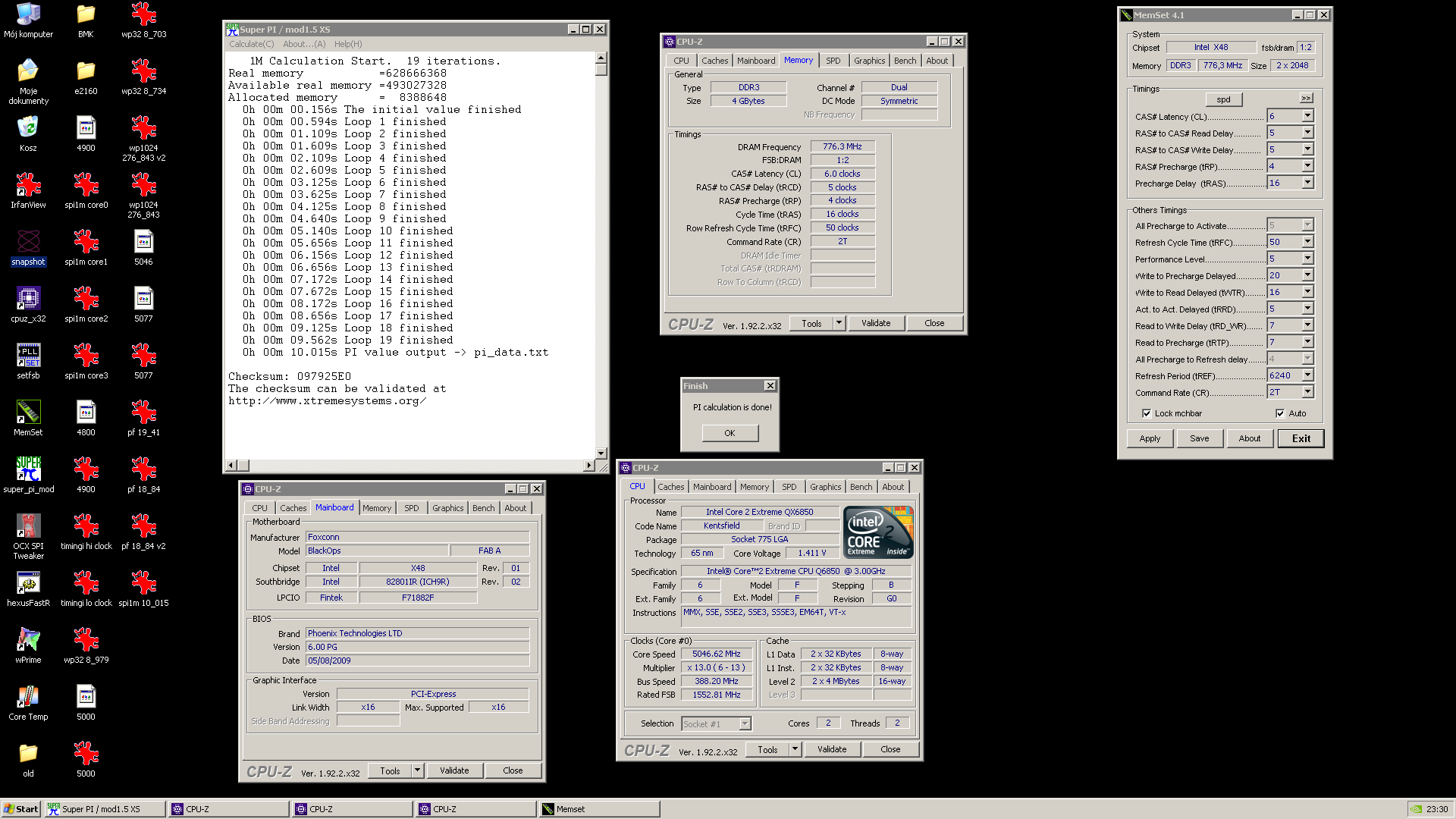Viewport: 1456px width, 819px height.
Task: Launch IrfanView from desktop
Action: click(x=28, y=190)
